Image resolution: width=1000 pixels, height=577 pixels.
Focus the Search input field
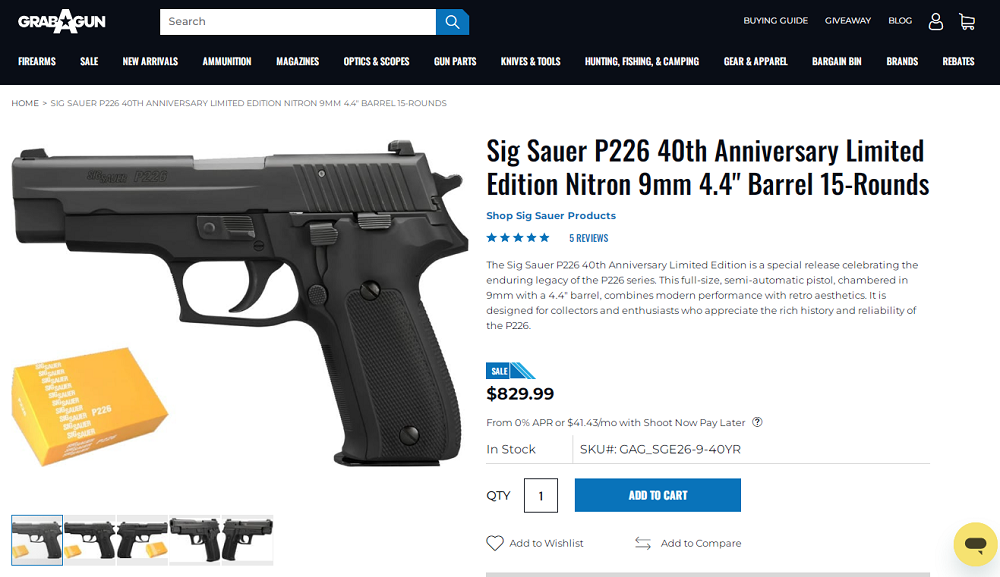click(x=298, y=22)
